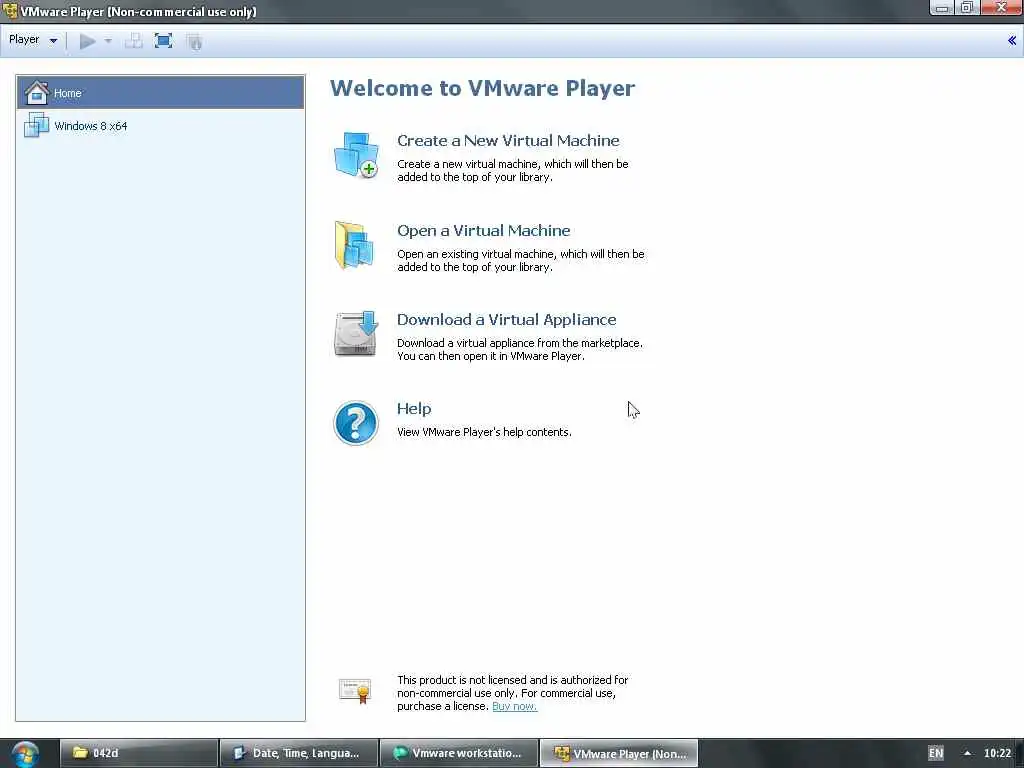Follow the Buy now link

pyautogui.click(x=515, y=706)
